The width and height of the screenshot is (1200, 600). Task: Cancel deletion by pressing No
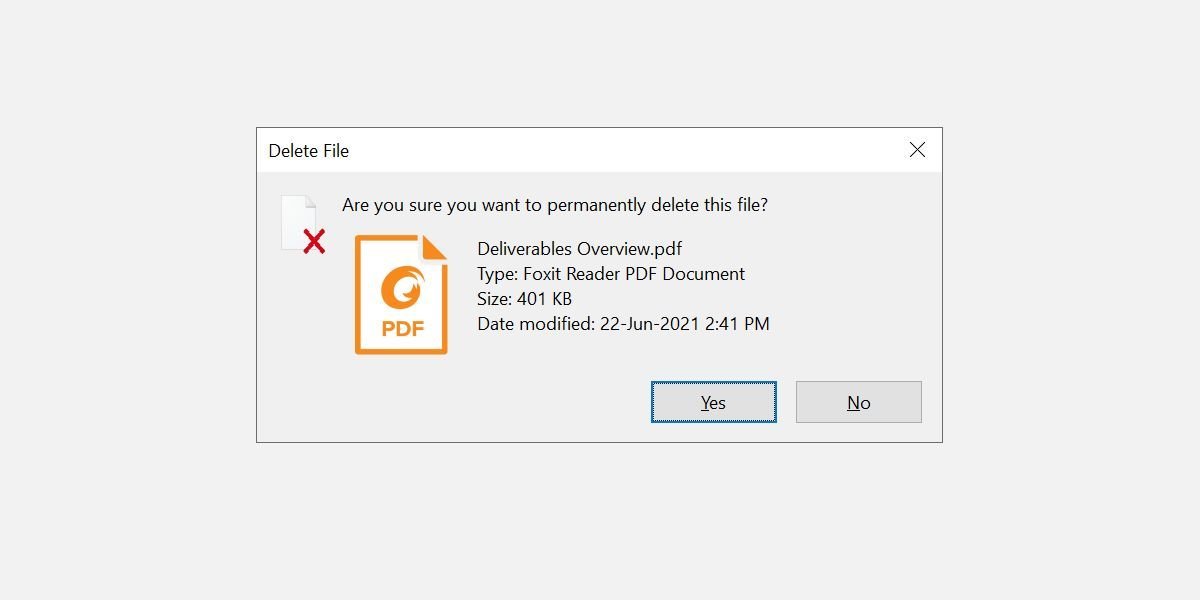(858, 402)
